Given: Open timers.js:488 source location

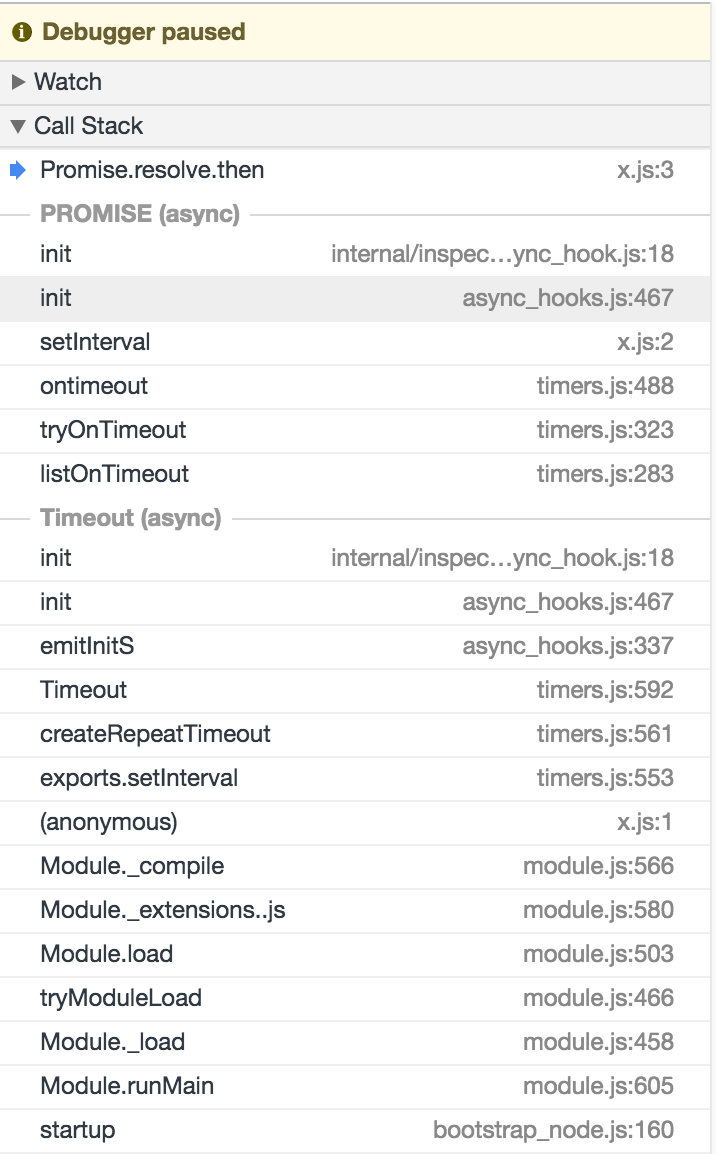Looking at the screenshot, I should 605,386.
